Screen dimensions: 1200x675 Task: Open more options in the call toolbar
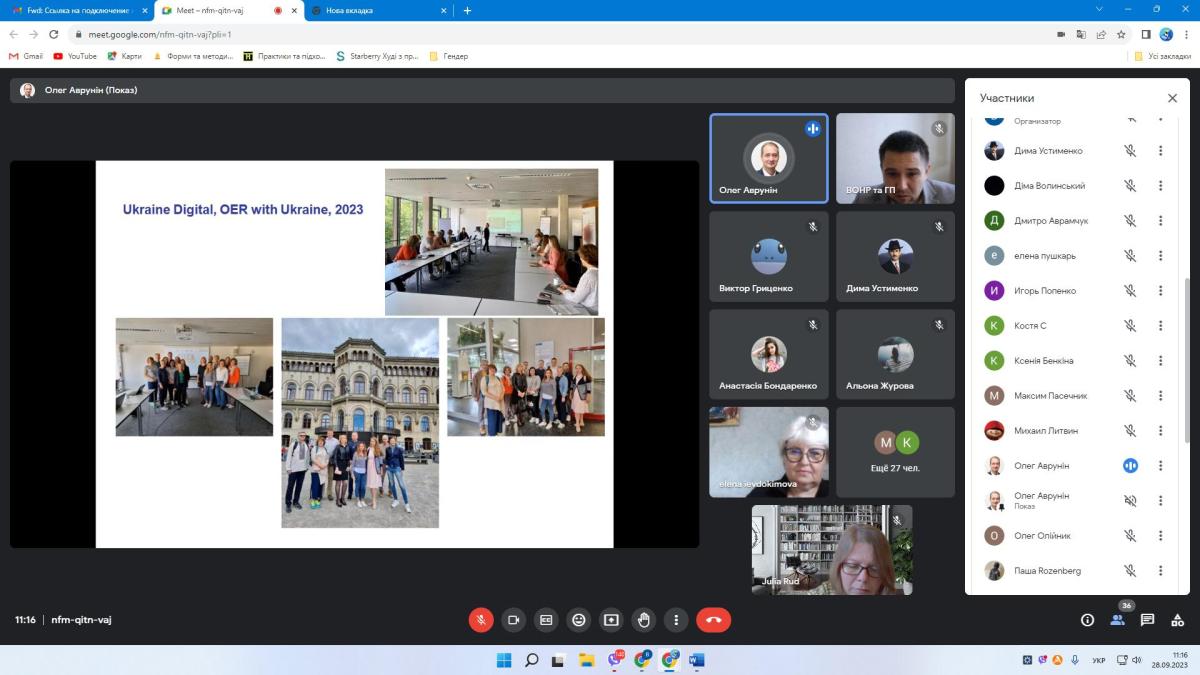[677, 620]
